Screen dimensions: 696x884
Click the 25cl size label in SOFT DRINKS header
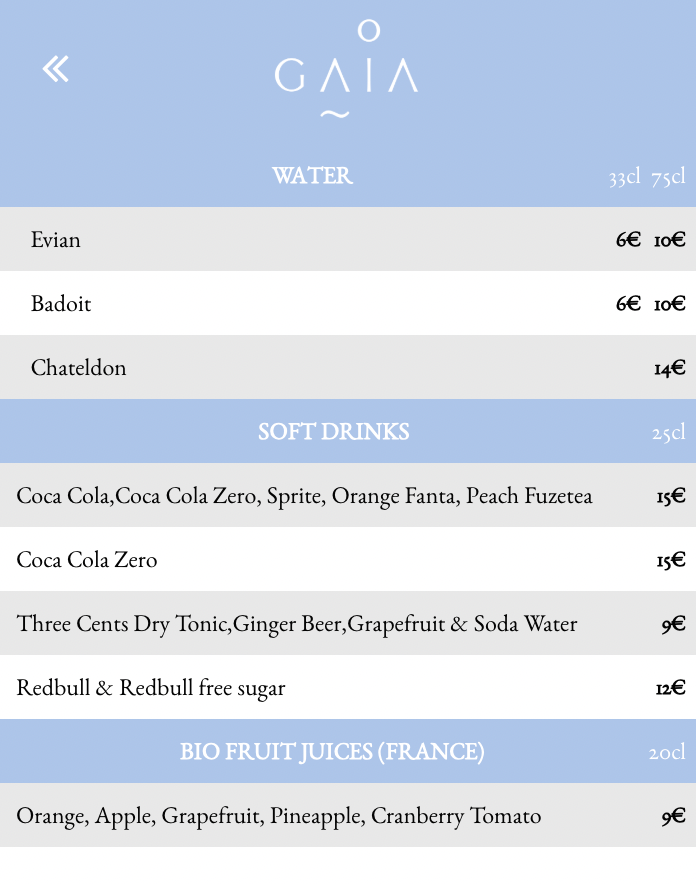668,432
